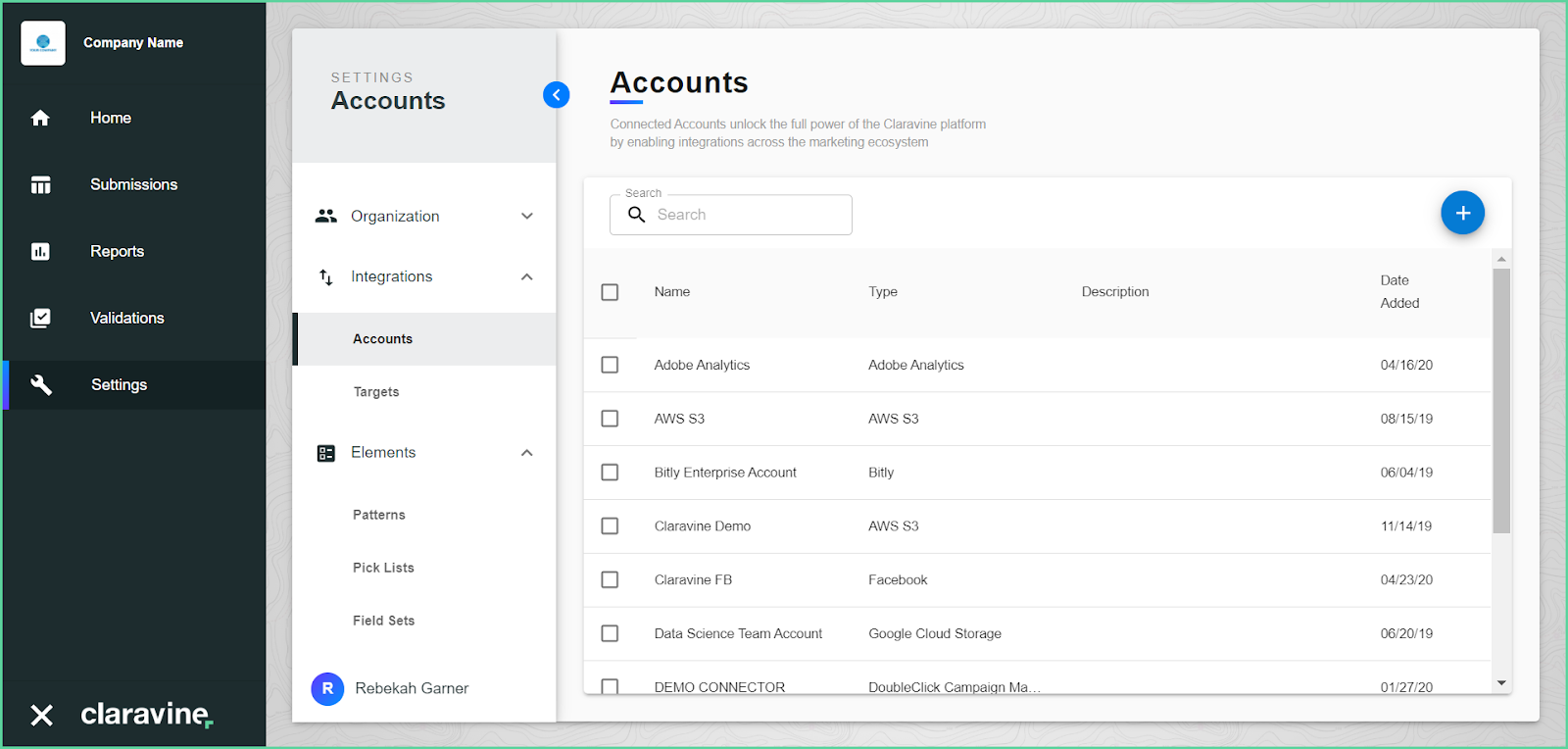The width and height of the screenshot is (1568, 749).
Task: Close the sidebar with X icon
Action: point(41,715)
